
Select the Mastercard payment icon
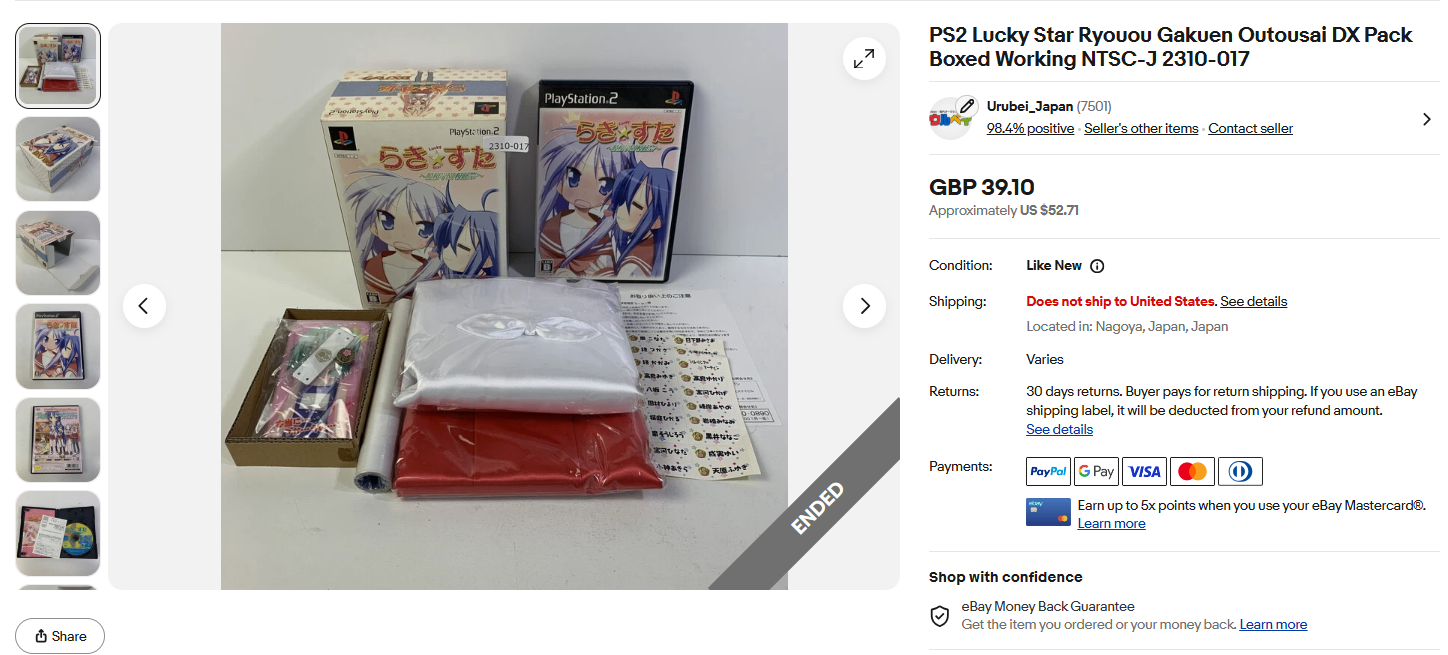click(1192, 471)
